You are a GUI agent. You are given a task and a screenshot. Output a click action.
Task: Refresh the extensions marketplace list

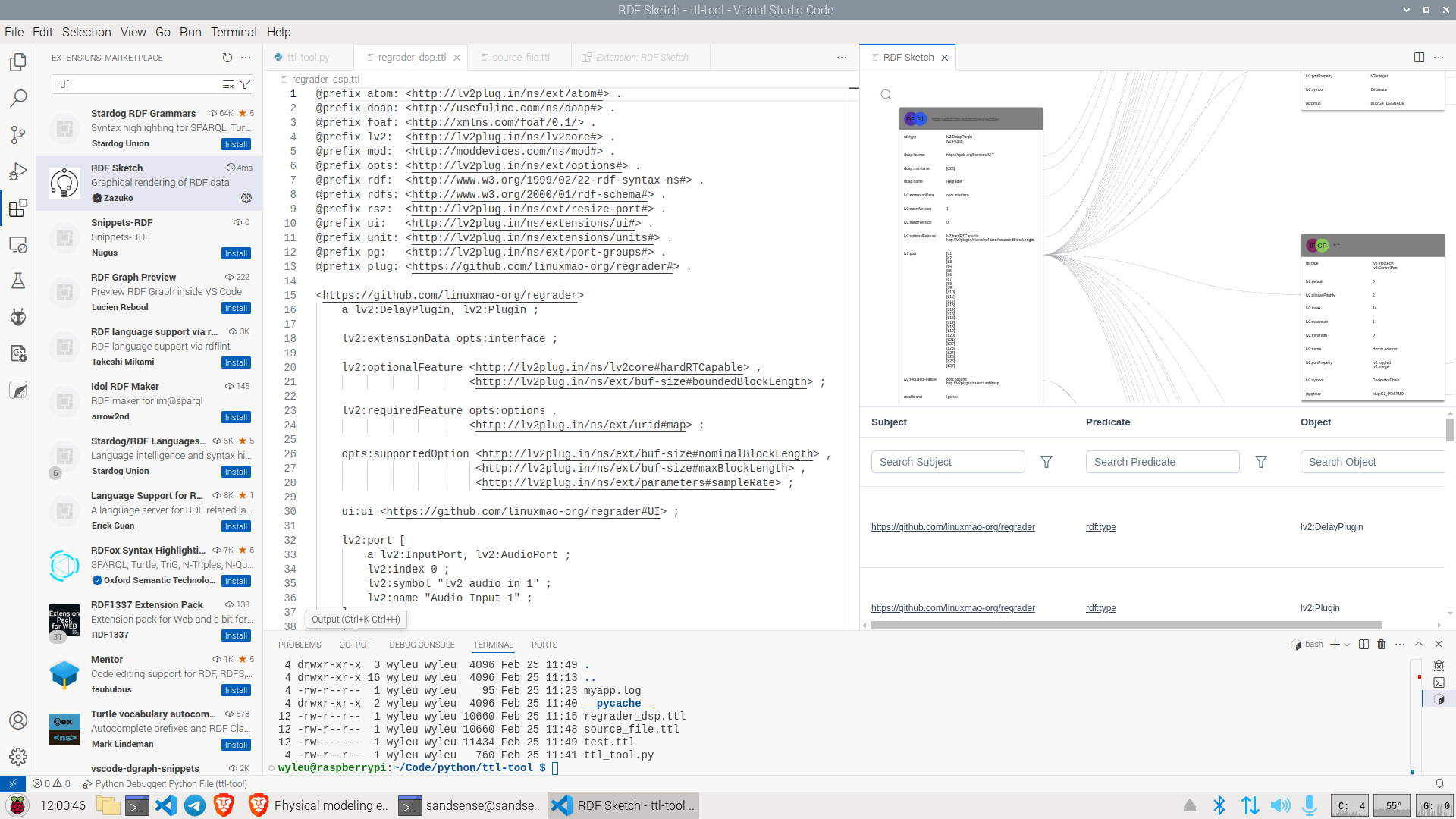pyautogui.click(x=227, y=58)
